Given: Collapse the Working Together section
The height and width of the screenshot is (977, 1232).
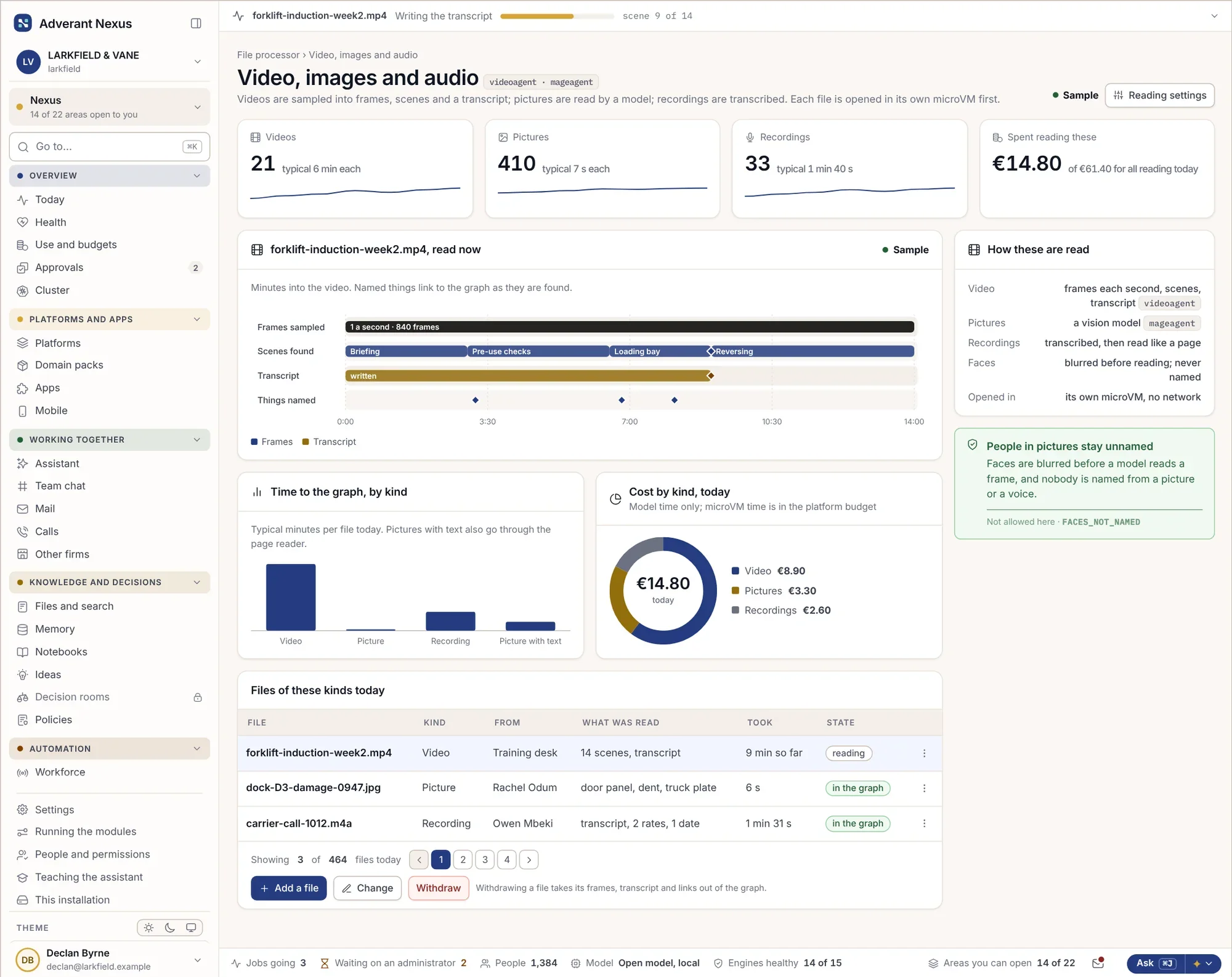Looking at the screenshot, I should click(x=110, y=439).
